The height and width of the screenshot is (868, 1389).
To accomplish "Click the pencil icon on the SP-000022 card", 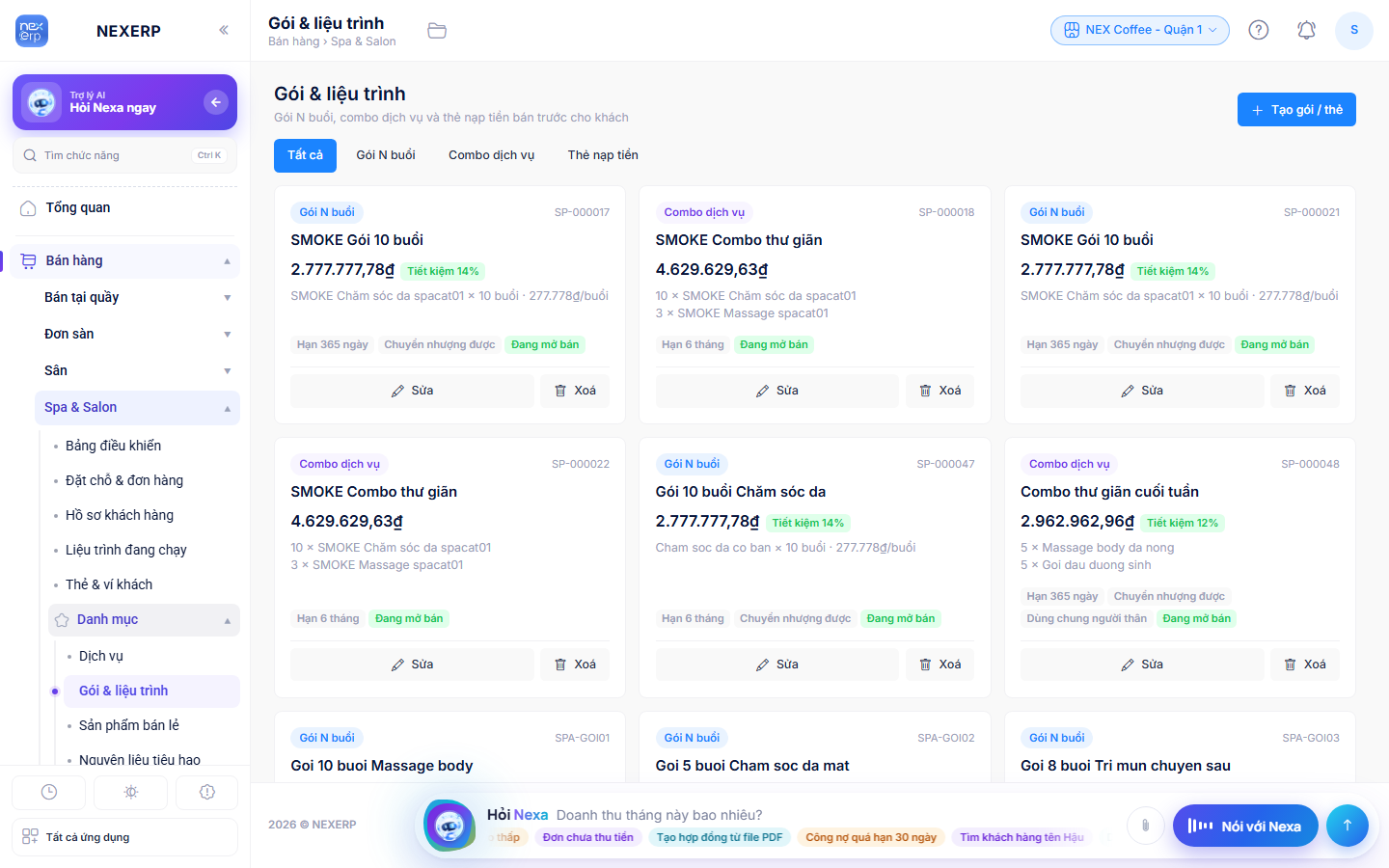I will click(x=397, y=665).
